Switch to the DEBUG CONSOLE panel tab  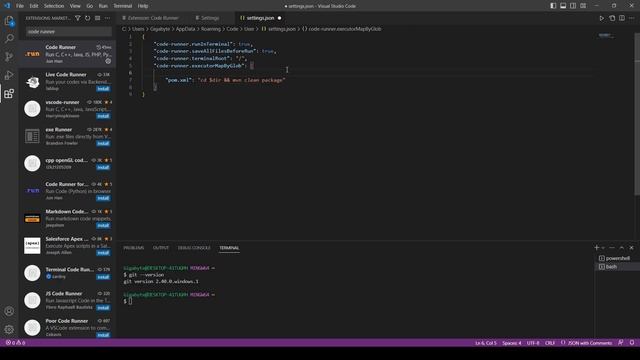194,248
